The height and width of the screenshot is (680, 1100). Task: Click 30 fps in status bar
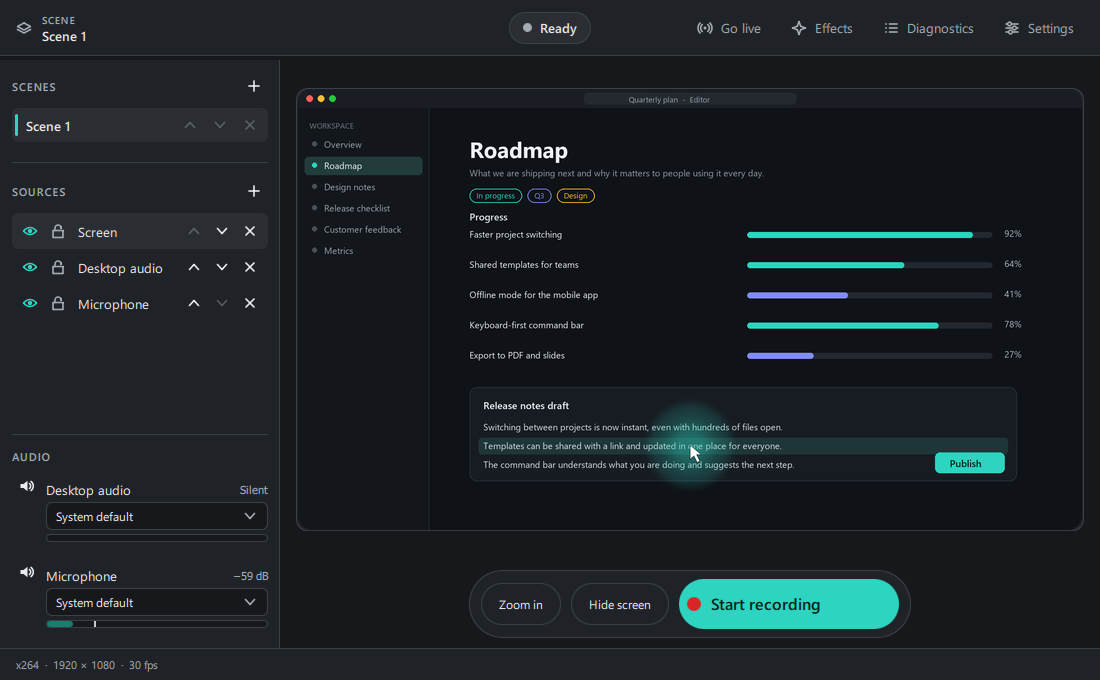coord(143,665)
